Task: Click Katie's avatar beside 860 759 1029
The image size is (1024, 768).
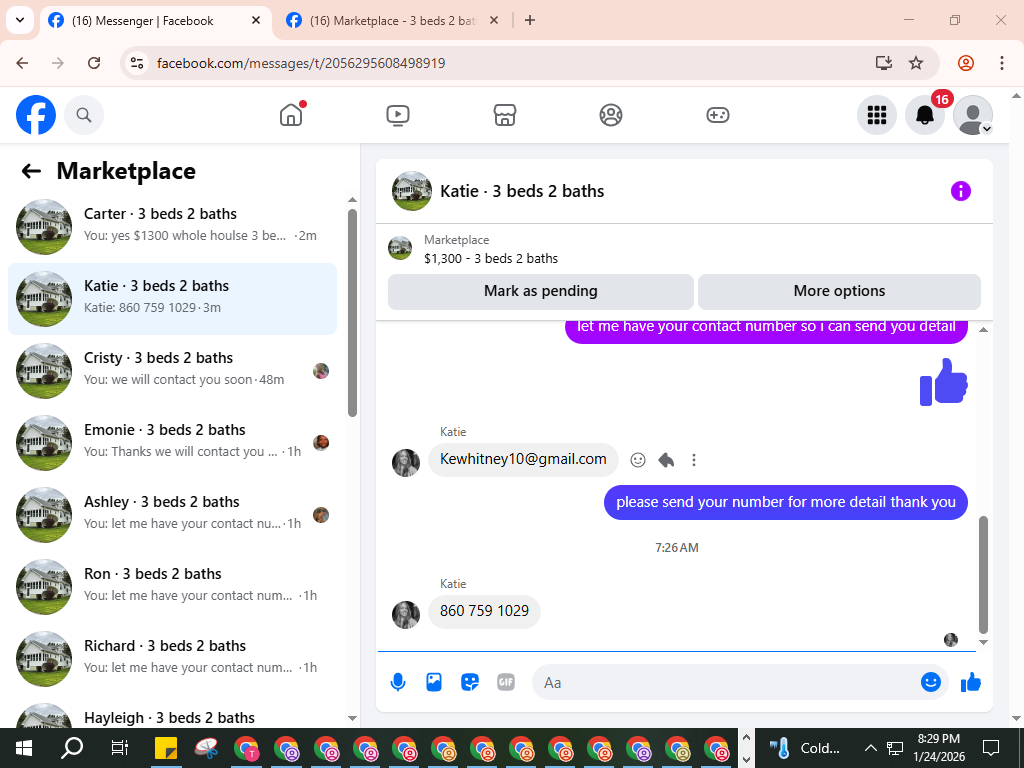Action: click(x=406, y=615)
